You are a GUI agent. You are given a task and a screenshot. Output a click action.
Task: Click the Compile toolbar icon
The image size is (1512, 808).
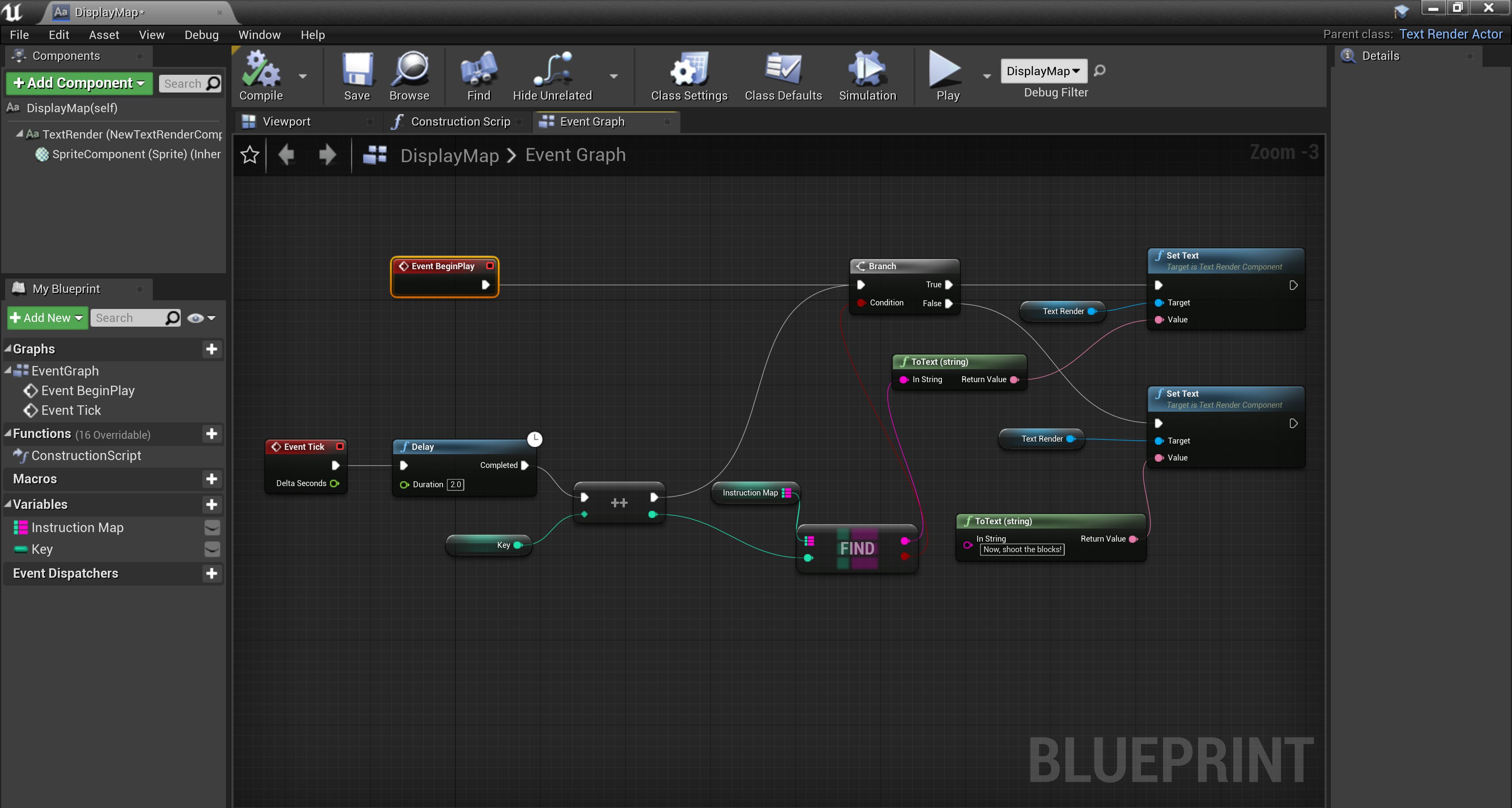point(261,69)
